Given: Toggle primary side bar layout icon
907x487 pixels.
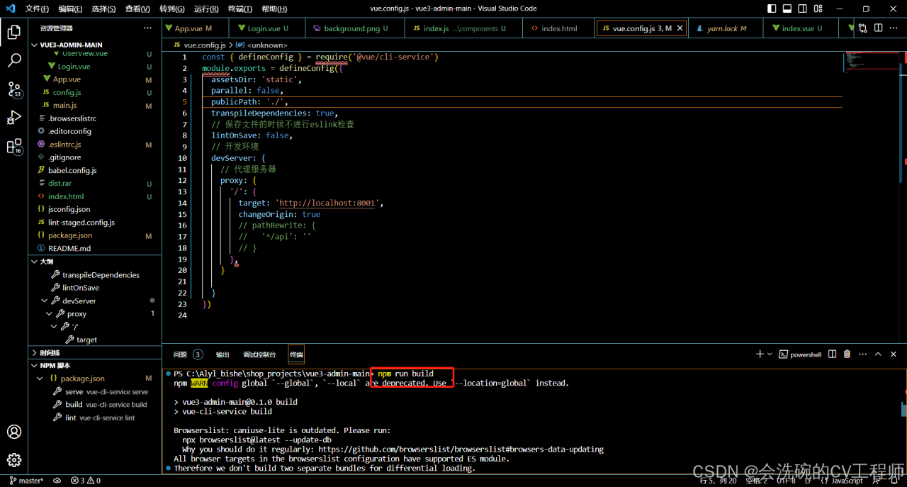Looking at the screenshot, I should [x=772, y=9].
